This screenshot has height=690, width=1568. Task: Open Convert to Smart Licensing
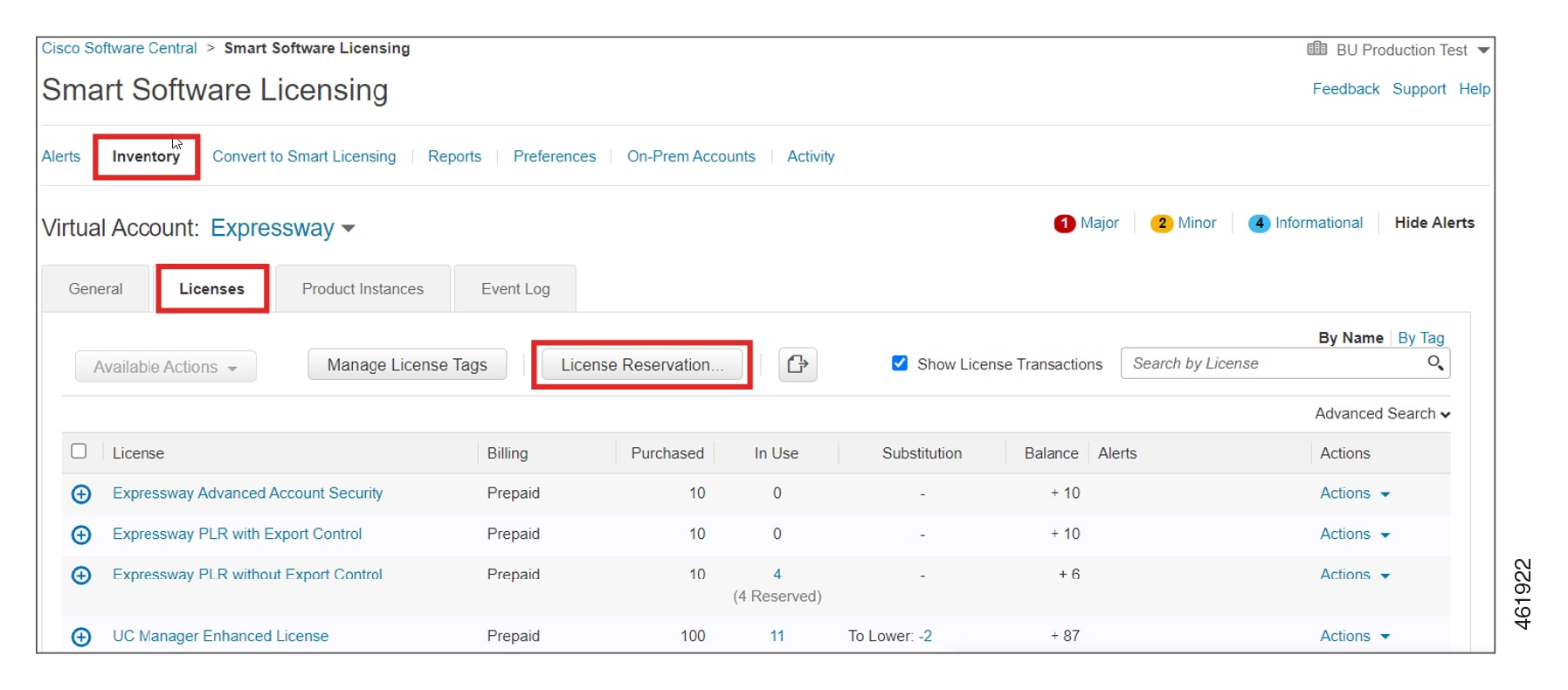click(x=304, y=156)
